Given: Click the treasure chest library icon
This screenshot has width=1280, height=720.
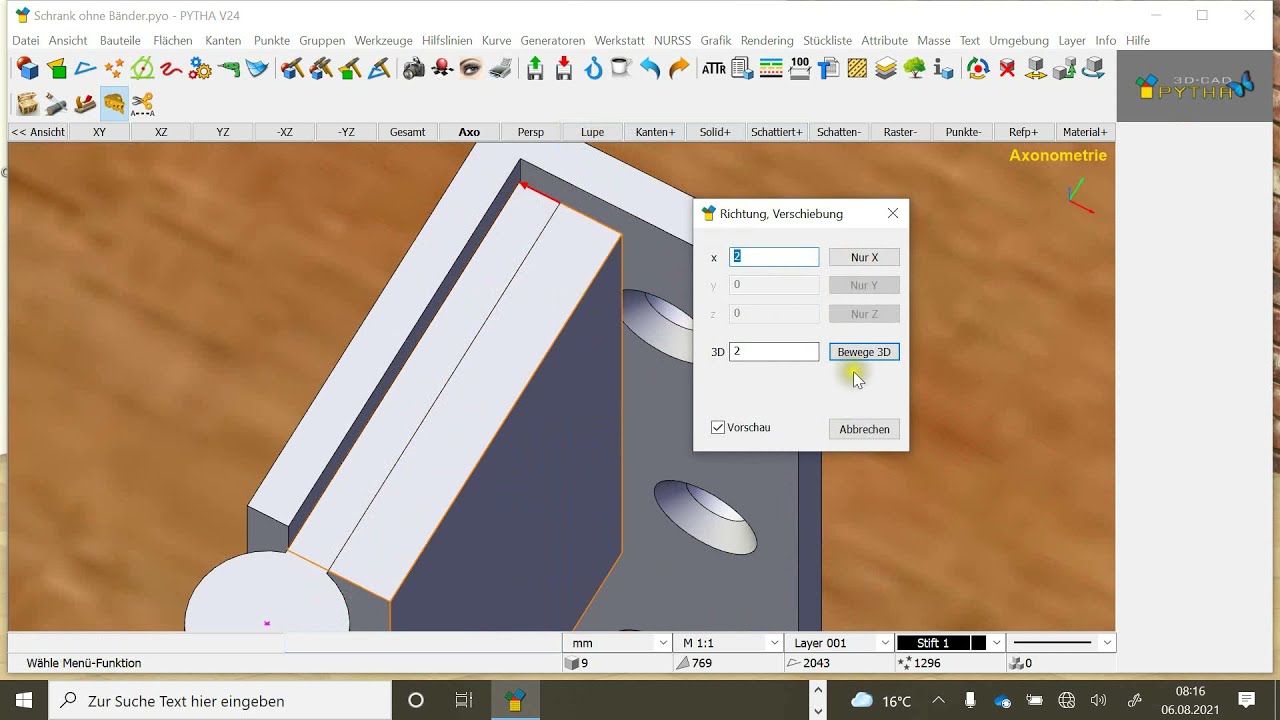Looking at the screenshot, I should [x=28, y=104].
